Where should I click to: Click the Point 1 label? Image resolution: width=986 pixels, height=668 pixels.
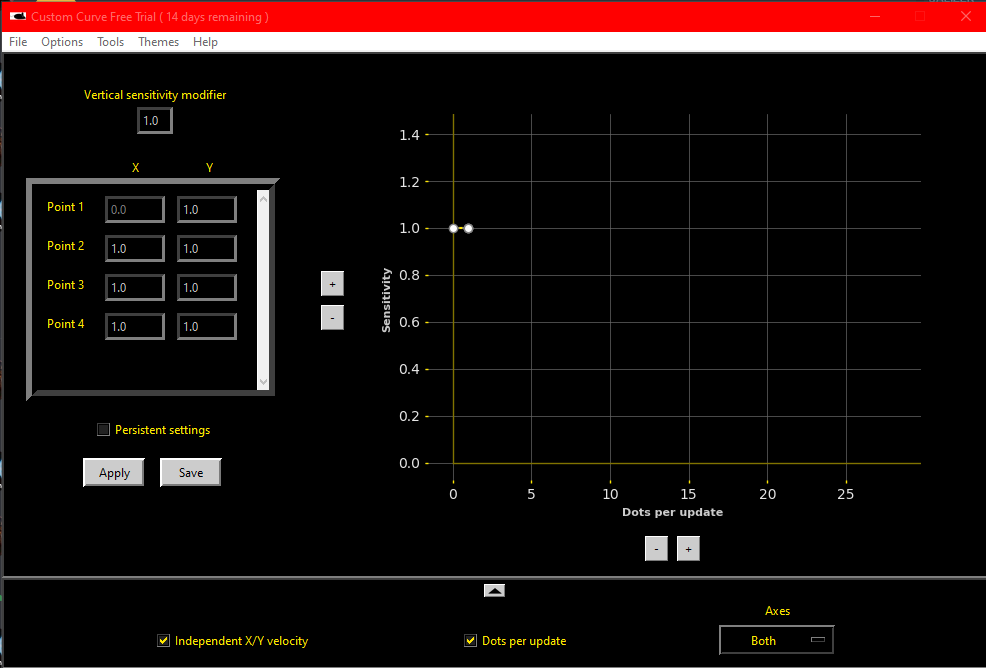click(x=65, y=207)
